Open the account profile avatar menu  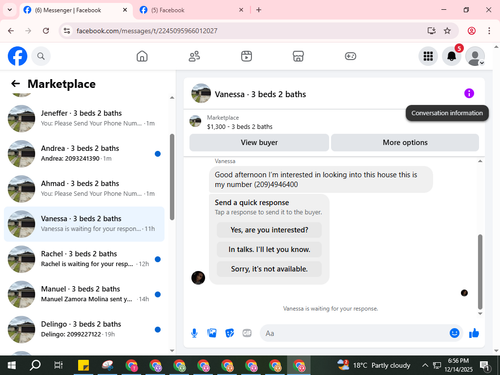(475, 56)
